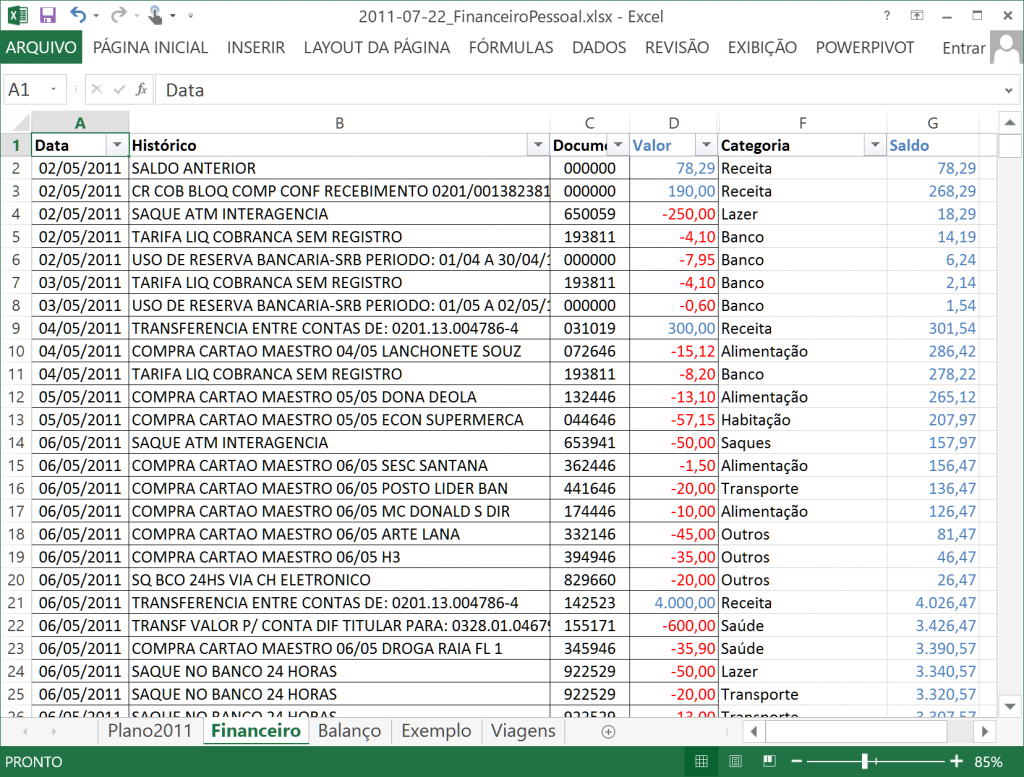This screenshot has width=1024, height=777.
Task: Click the Touch/Mouse mode icon
Action: (155, 15)
